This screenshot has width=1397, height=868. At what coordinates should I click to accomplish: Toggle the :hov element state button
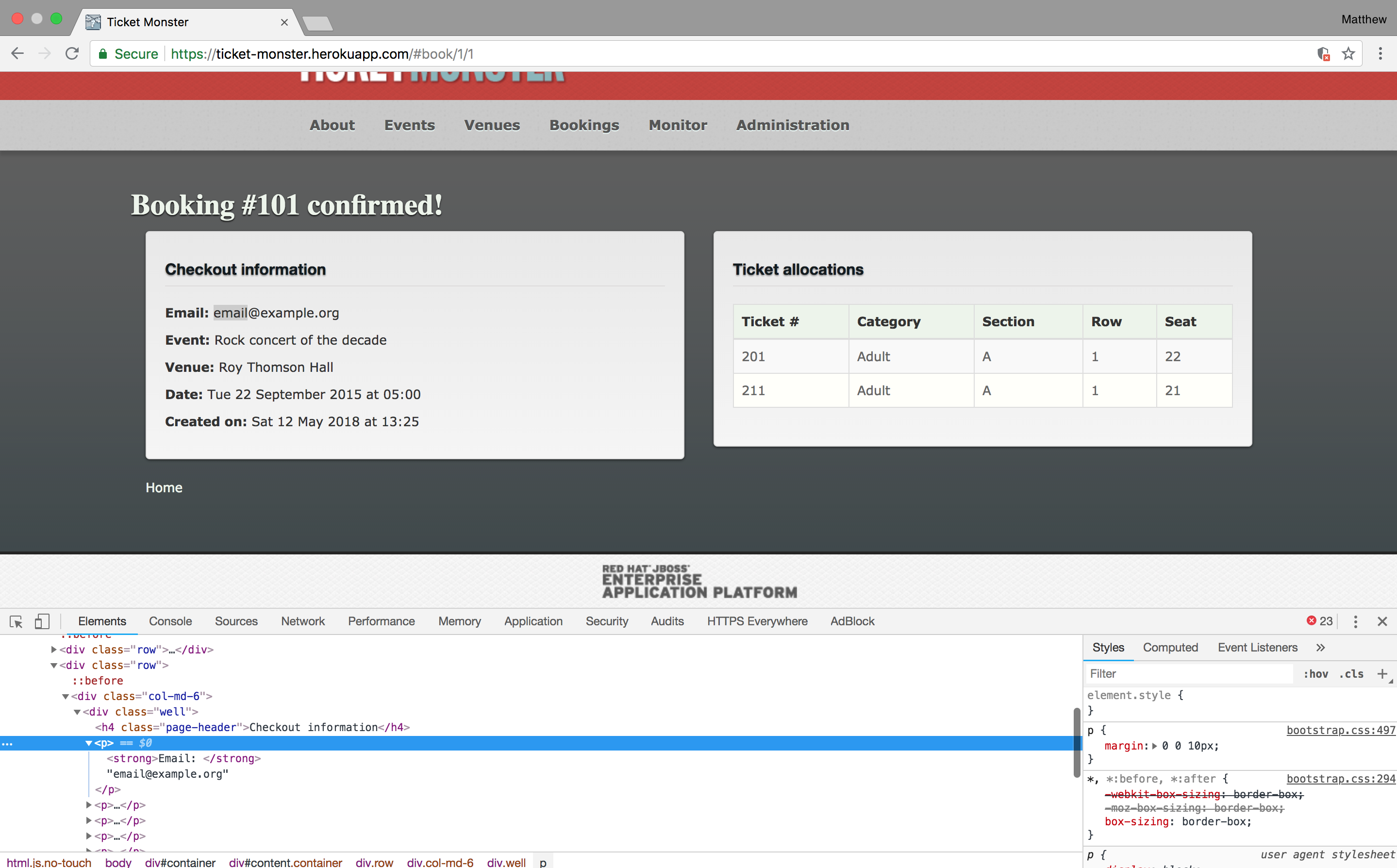point(1315,673)
